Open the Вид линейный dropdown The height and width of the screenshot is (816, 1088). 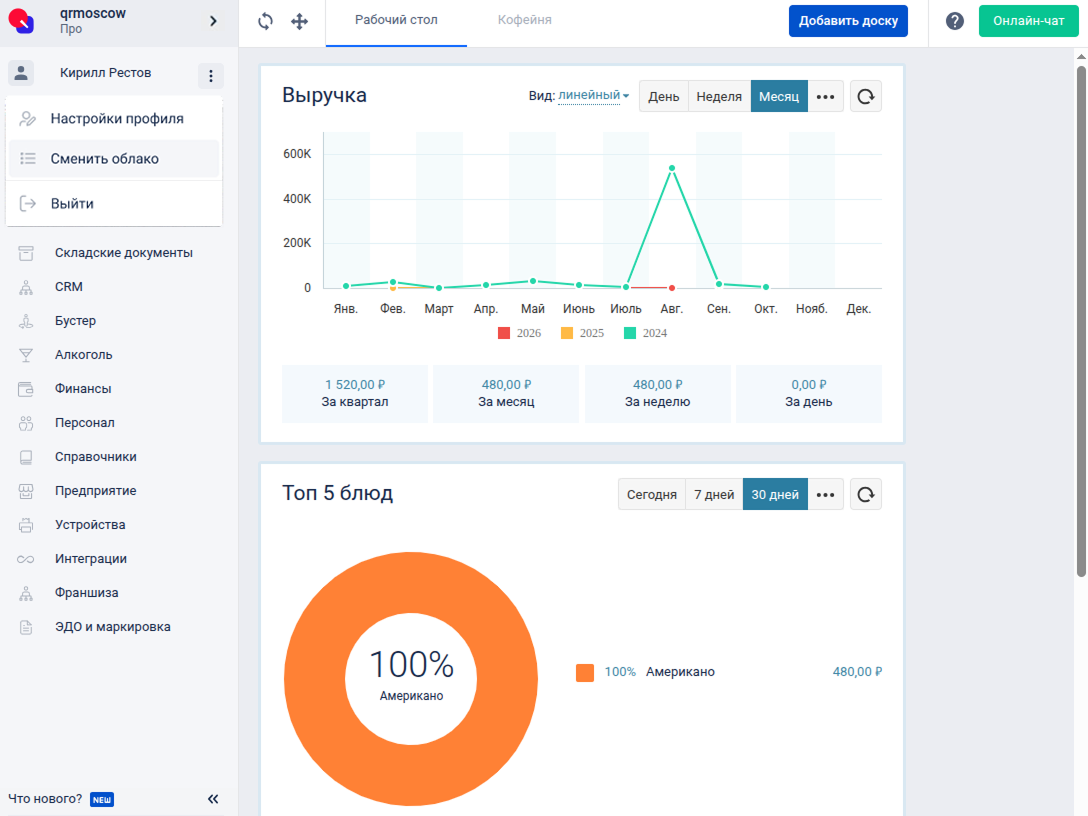coord(593,96)
